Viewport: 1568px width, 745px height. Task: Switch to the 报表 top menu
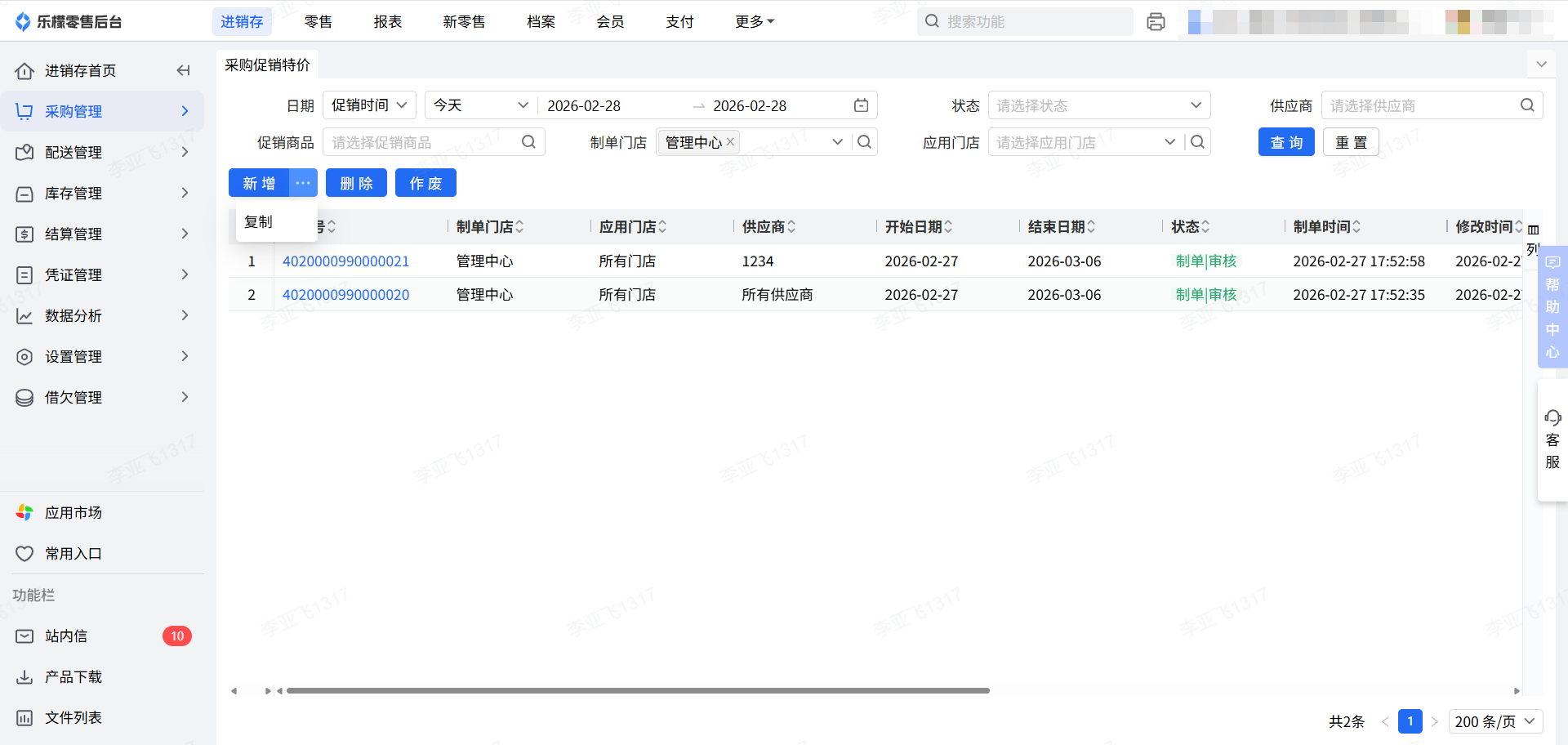point(387,22)
